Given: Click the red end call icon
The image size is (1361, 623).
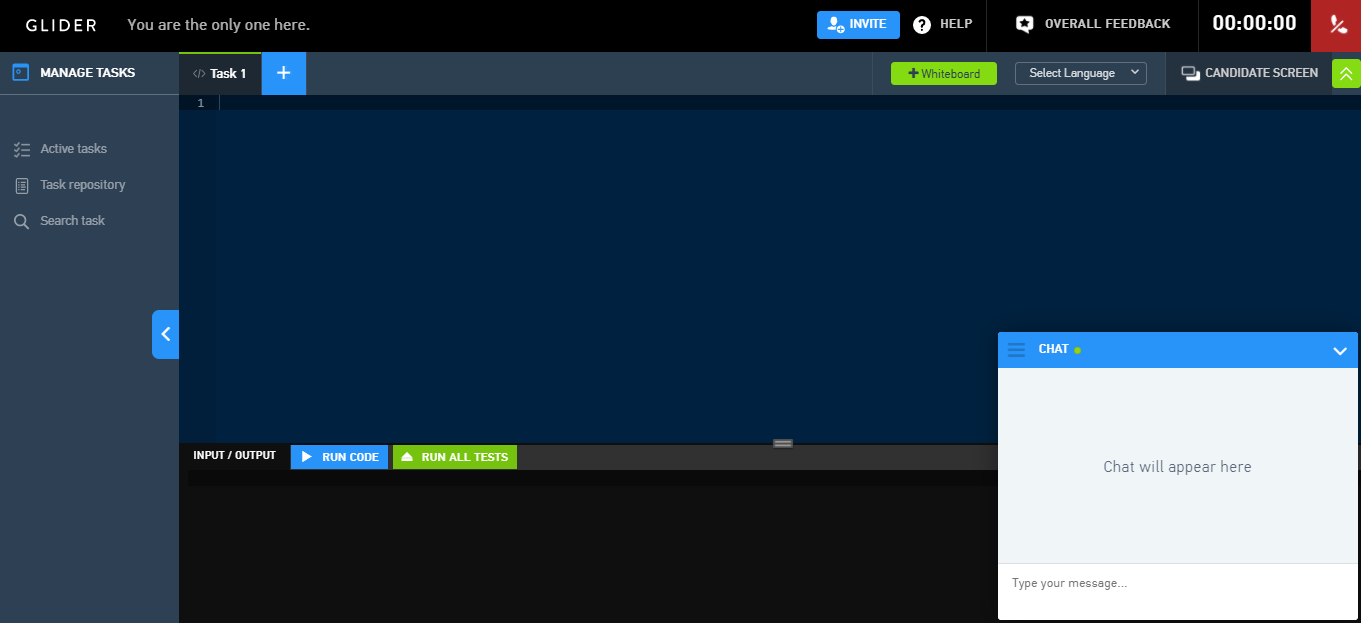Looking at the screenshot, I should (x=1337, y=25).
